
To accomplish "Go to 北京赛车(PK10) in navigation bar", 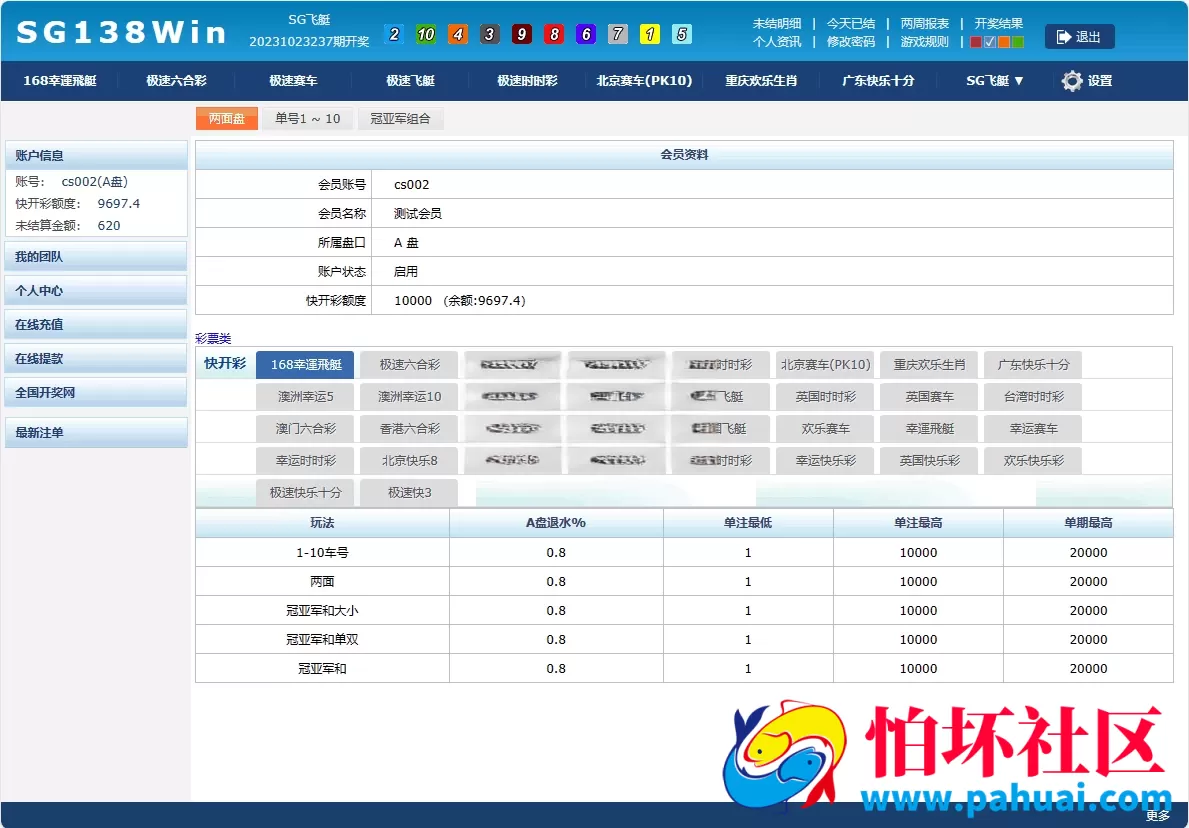I will click(645, 80).
